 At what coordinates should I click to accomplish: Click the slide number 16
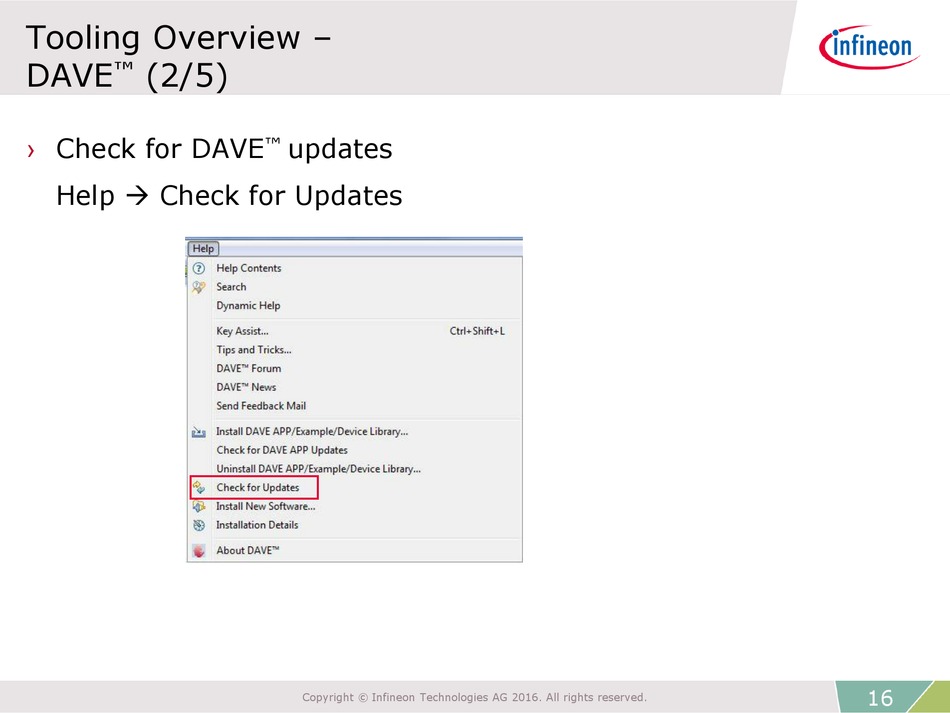[x=880, y=698]
